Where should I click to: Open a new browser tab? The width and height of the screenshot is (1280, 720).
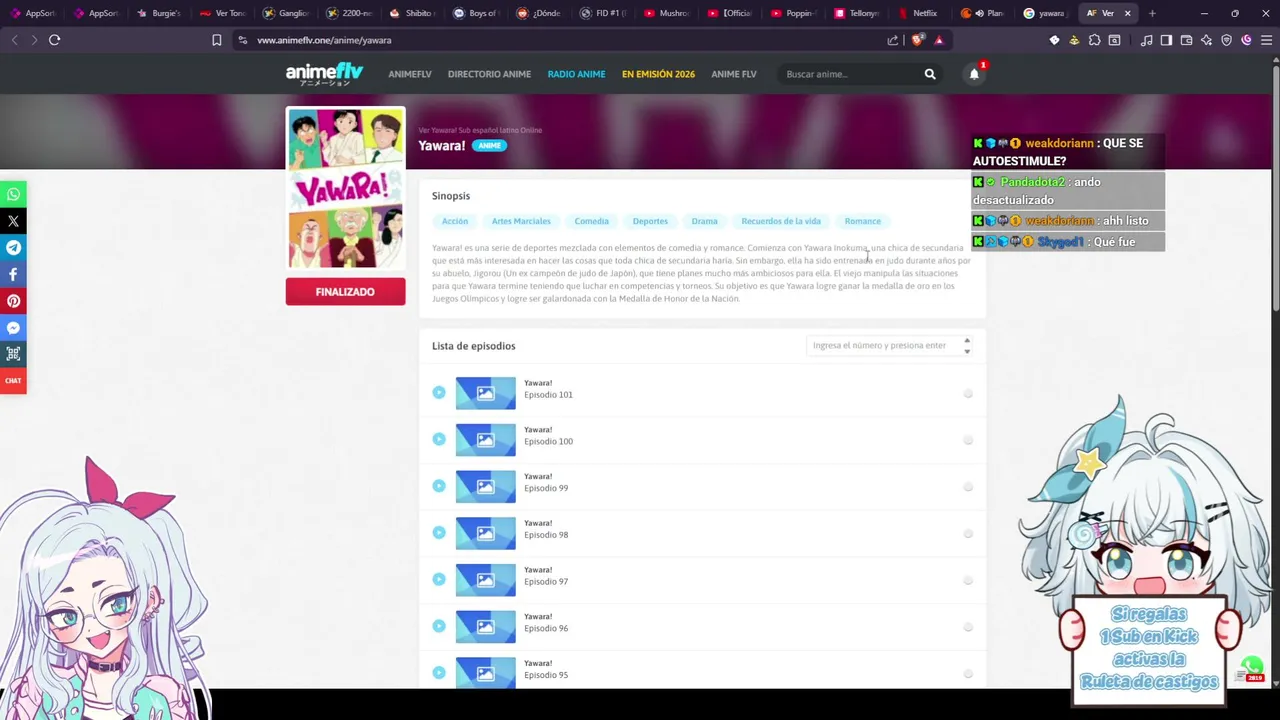coord(1152,13)
